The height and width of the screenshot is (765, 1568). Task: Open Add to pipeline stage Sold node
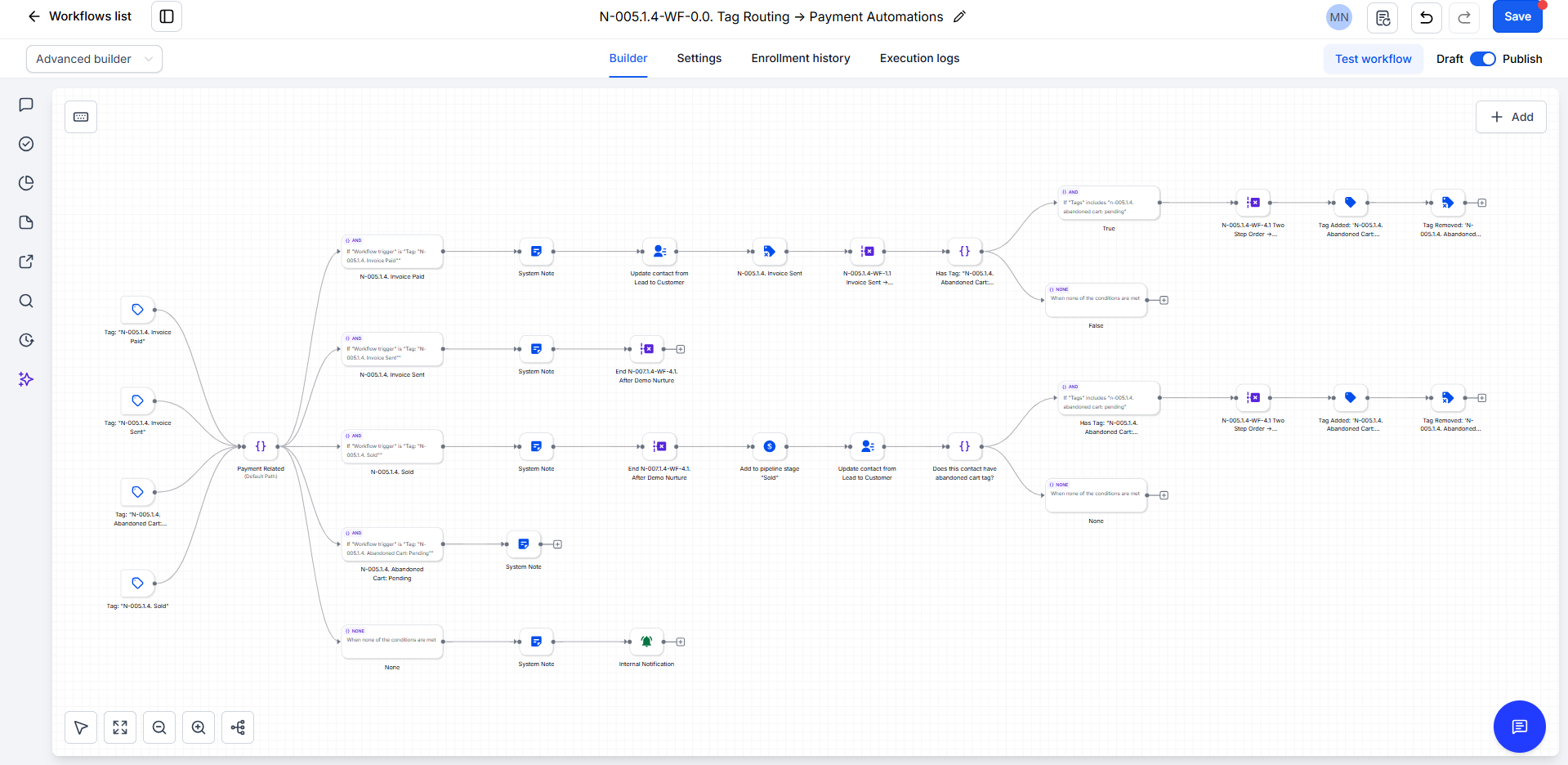[770, 446]
